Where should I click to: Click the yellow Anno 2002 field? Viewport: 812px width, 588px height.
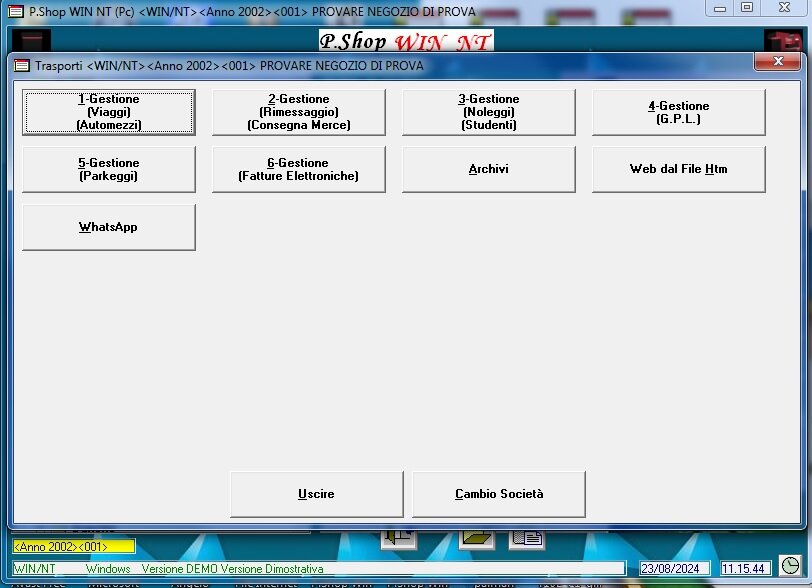[73, 547]
